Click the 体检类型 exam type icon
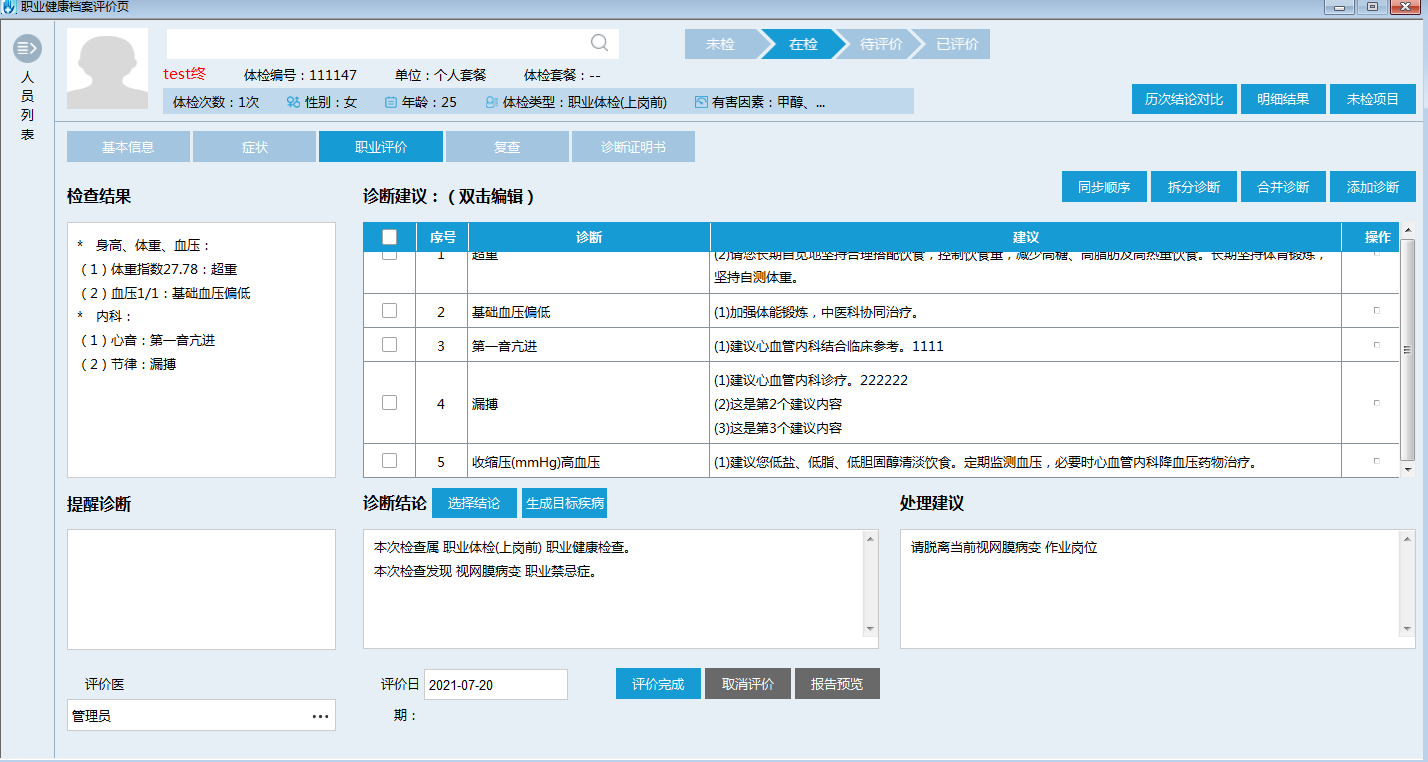The height and width of the screenshot is (762, 1428). coord(491,102)
